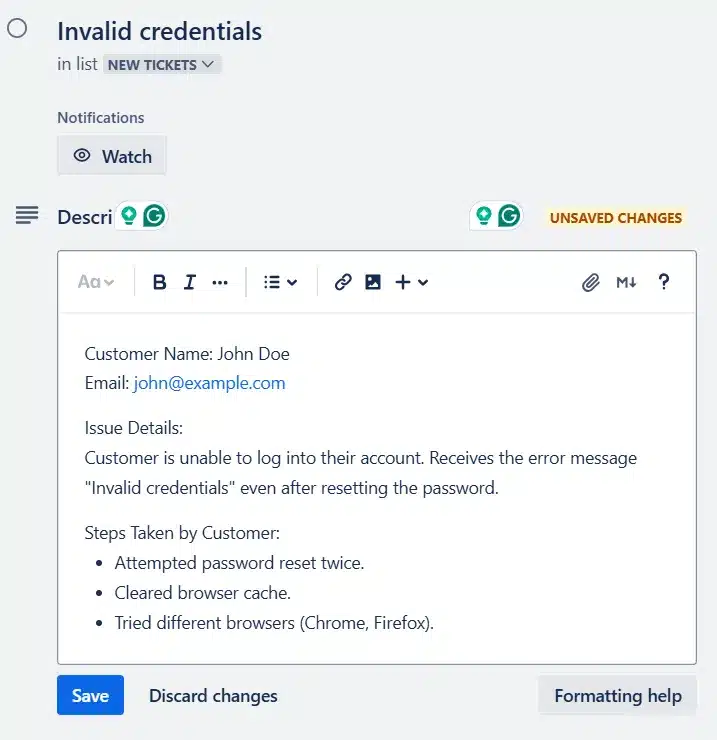
Task: Expand the list formatting dropdown
Action: 280,282
